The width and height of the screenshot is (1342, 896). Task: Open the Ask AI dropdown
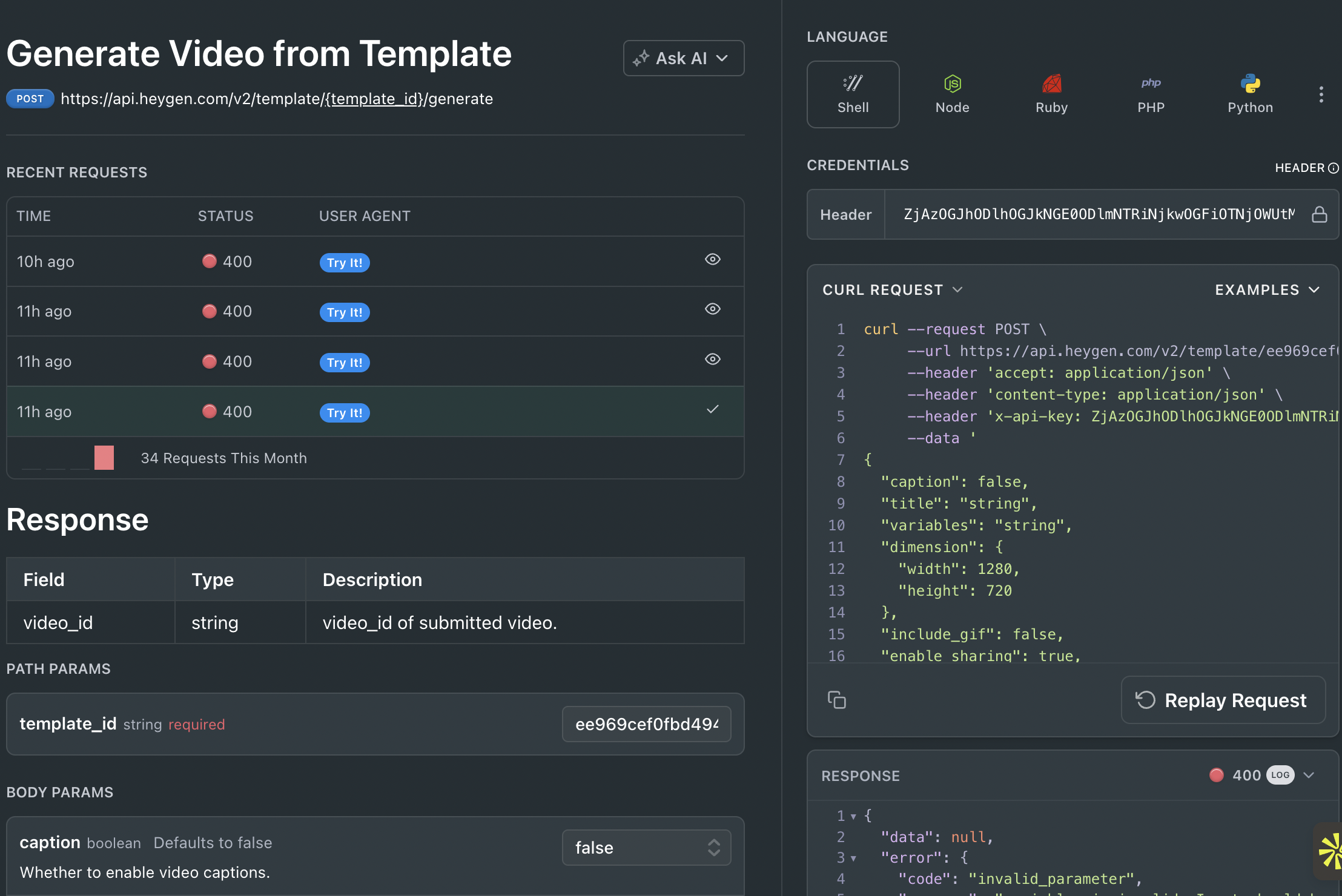pos(683,58)
